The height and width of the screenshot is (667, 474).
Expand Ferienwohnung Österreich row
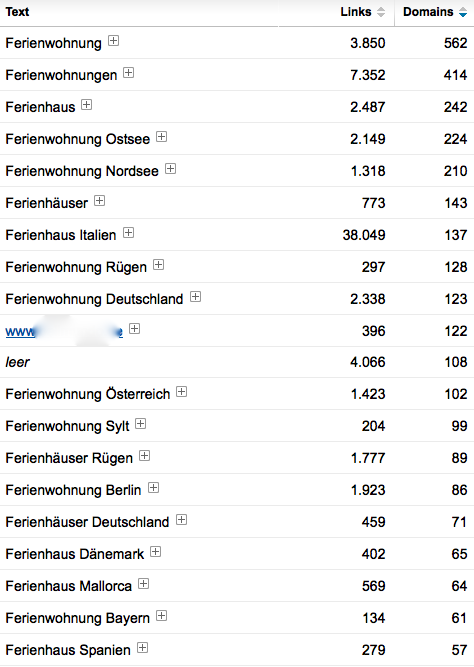tap(181, 392)
